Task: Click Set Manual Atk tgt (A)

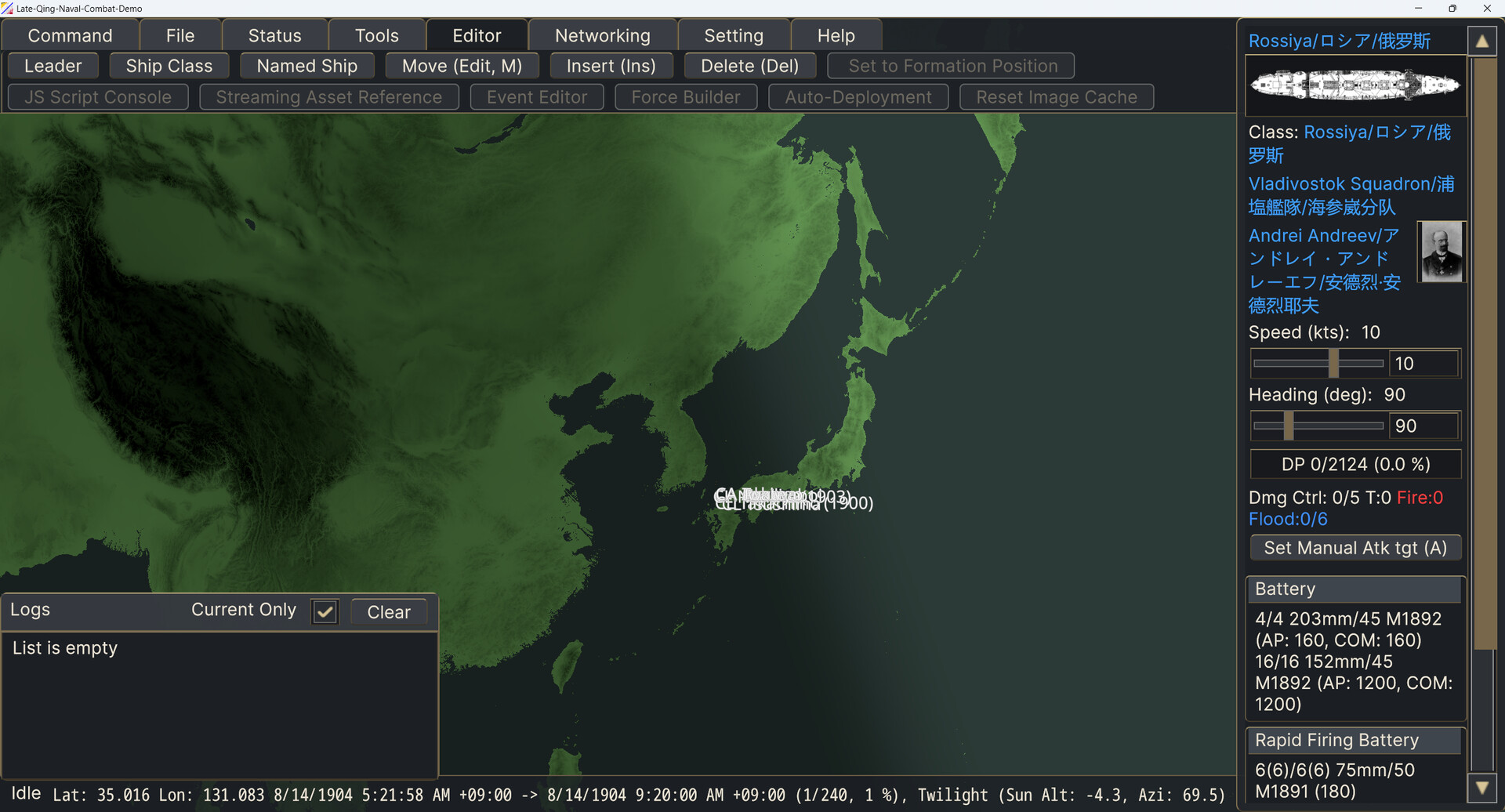Action: 1354,548
